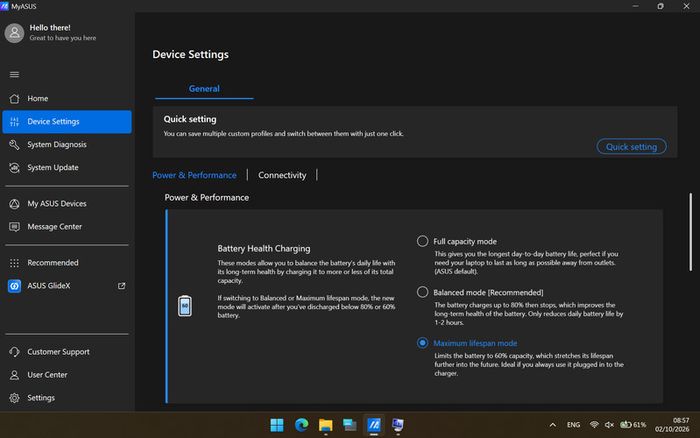Screen dimensions: 700x438
Task: Click the Message Center chat icon
Action: [14, 227]
